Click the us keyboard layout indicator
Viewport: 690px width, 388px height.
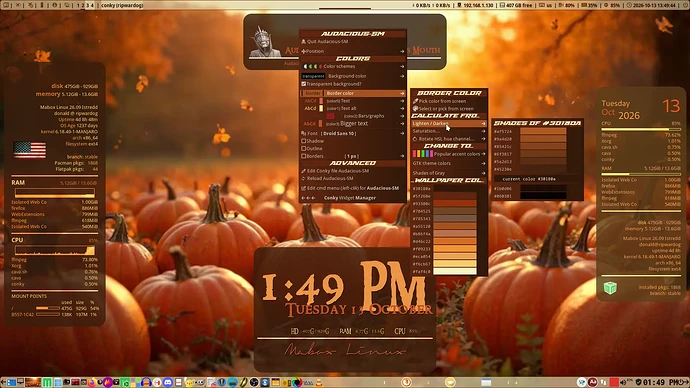point(546,5)
